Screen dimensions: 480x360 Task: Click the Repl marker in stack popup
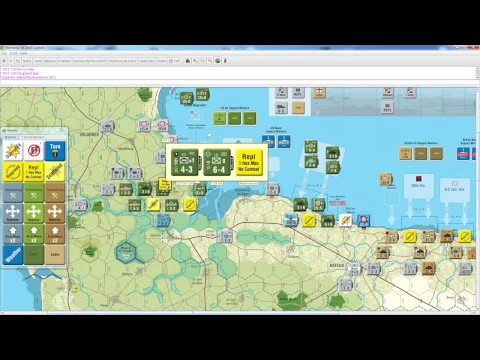[249, 162]
